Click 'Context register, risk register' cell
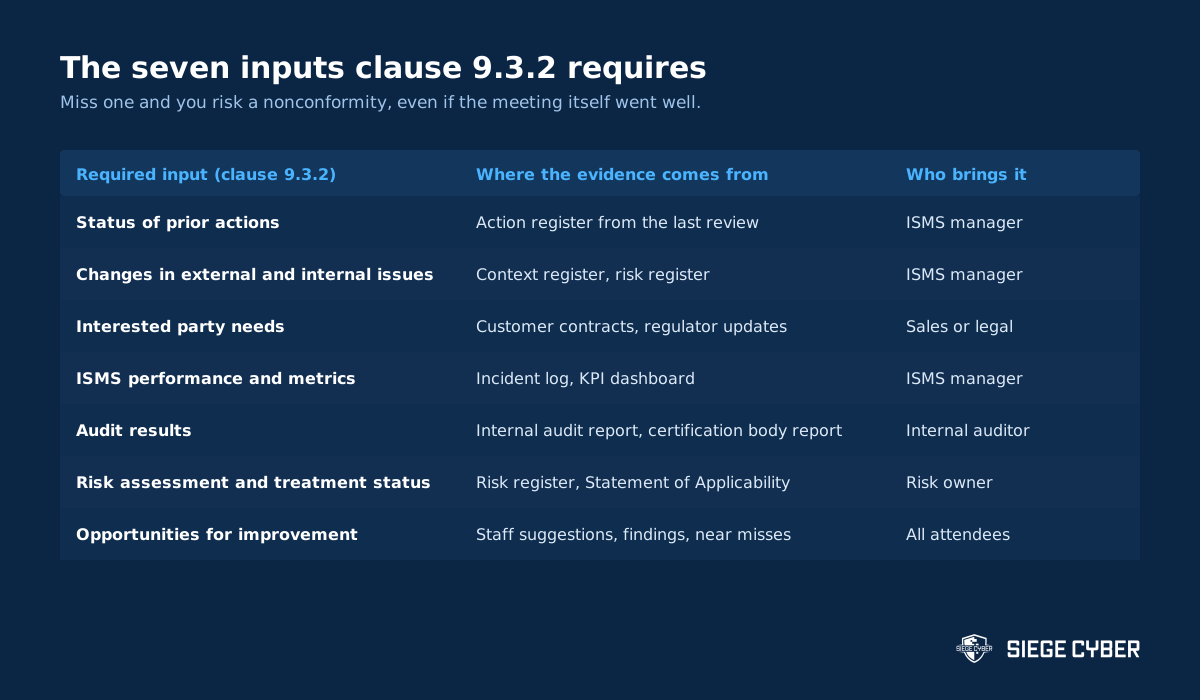Viewport: 1200px width, 700px height. coord(593,274)
